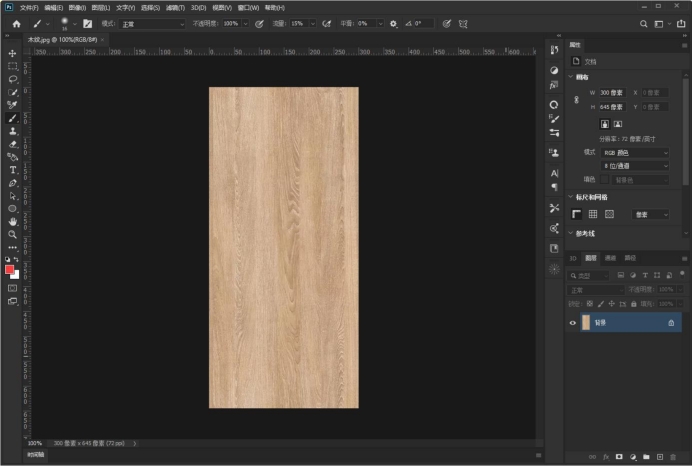This screenshot has height=466, width=692.
Task: Toggle link between canvas width and height
Action: point(576,100)
